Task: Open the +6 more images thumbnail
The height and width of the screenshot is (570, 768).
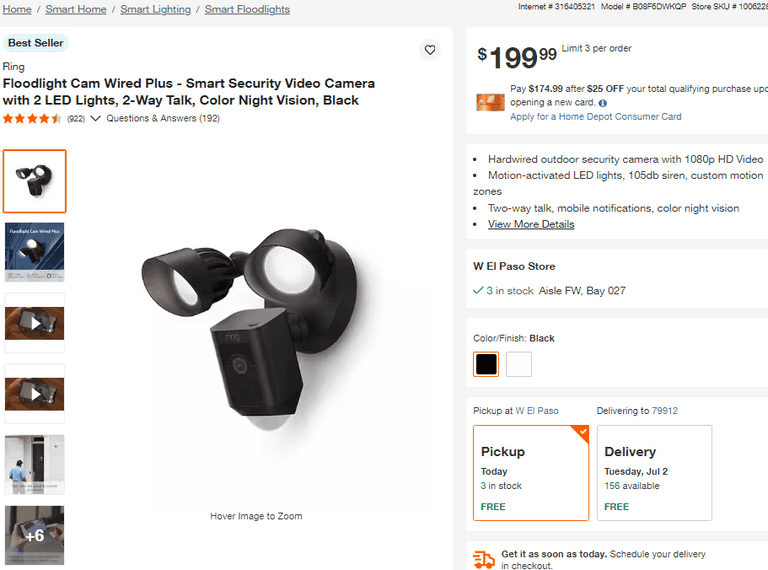Action: (x=35, y=535)
